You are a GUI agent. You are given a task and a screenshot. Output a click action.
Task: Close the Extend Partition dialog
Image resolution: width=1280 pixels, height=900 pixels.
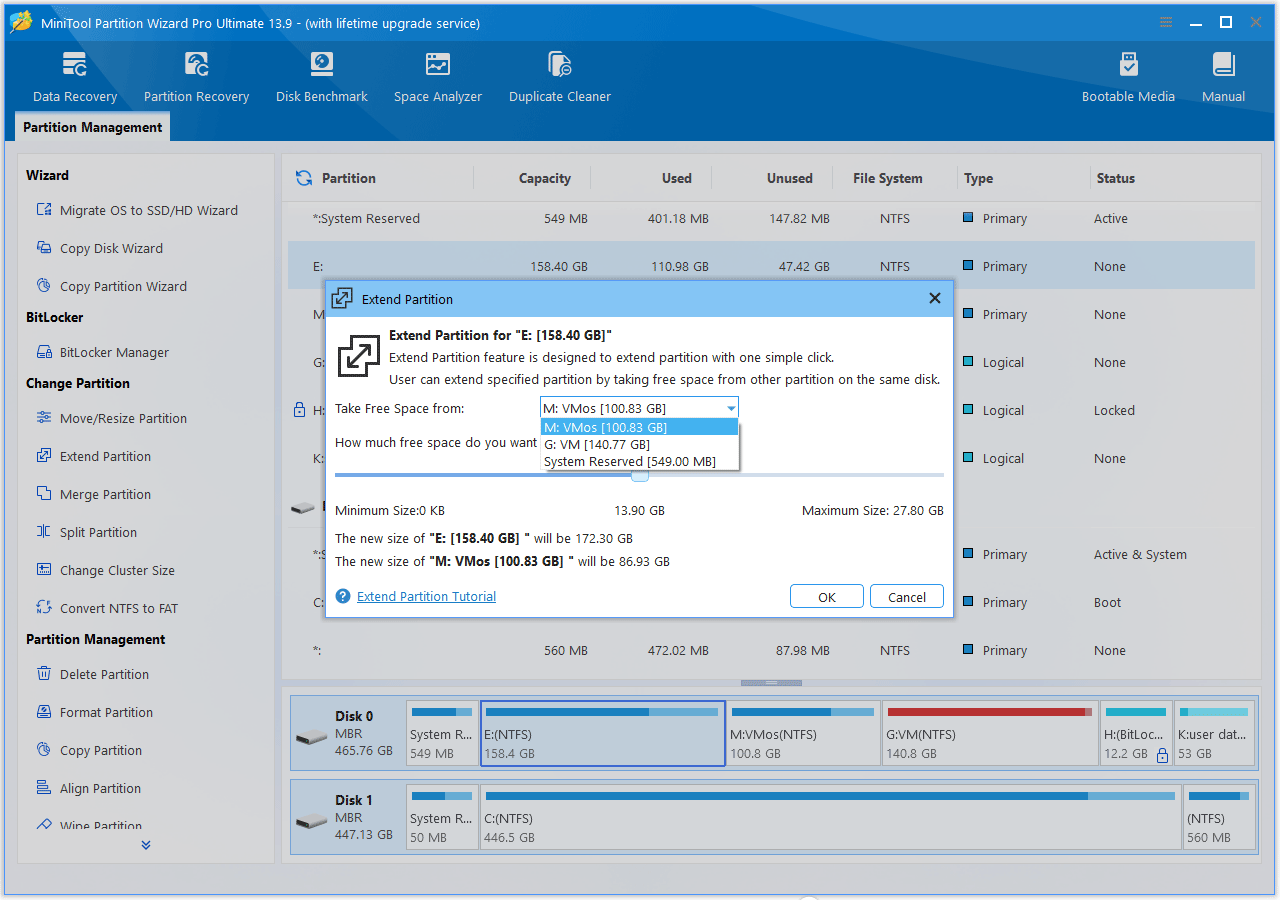(935, 298)
